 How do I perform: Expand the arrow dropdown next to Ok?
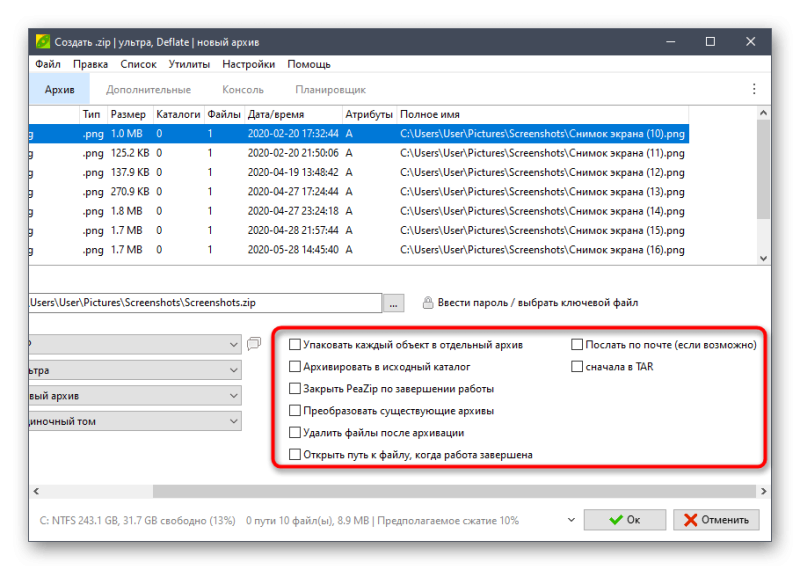click(571, 519)
